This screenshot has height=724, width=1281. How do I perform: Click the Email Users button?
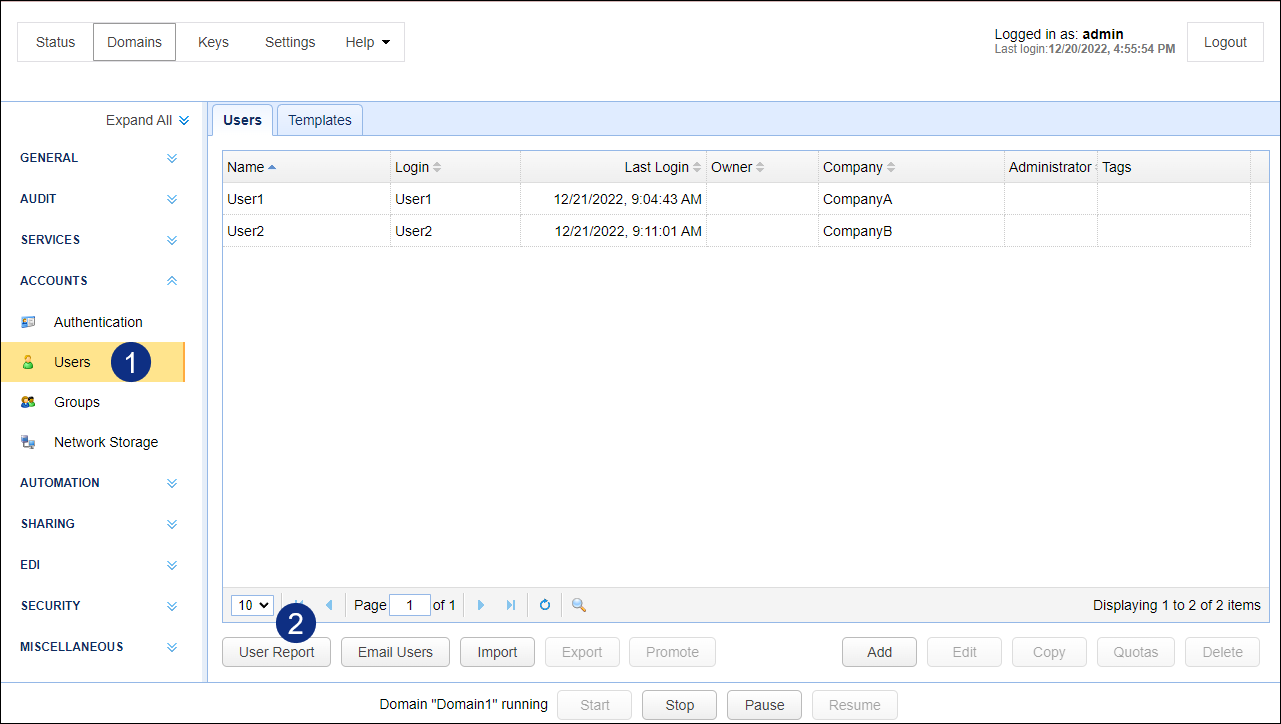[395, 652]
